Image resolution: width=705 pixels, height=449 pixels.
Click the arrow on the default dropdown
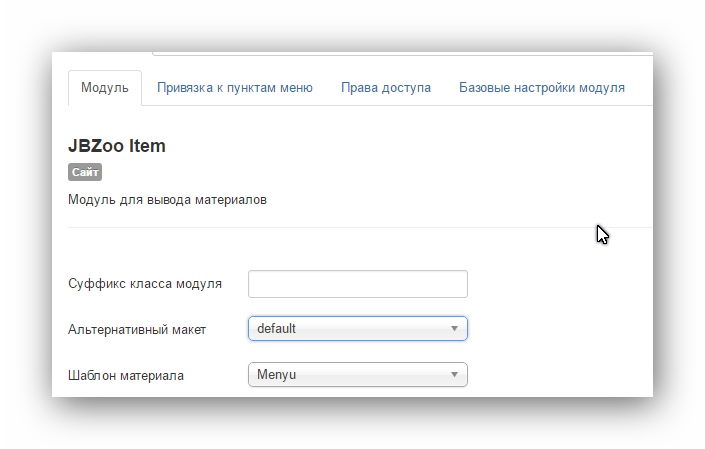point(454,328)
